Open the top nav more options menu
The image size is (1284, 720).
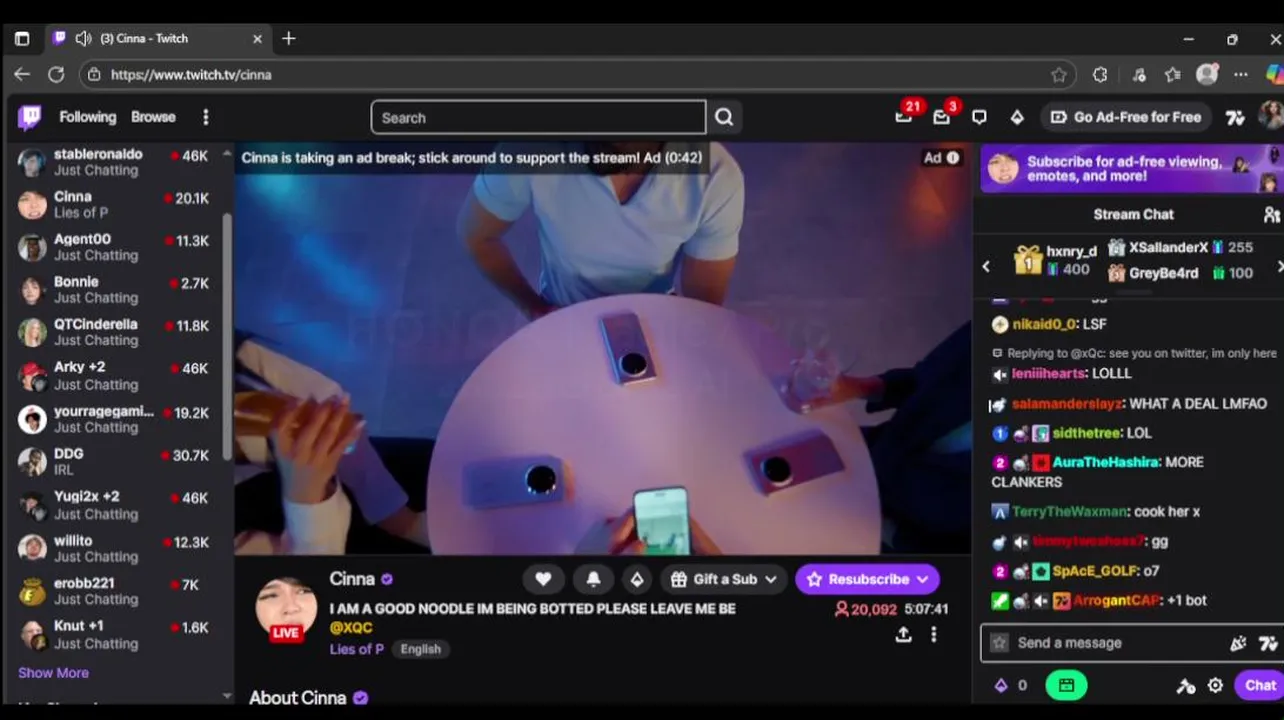(205, 117)
